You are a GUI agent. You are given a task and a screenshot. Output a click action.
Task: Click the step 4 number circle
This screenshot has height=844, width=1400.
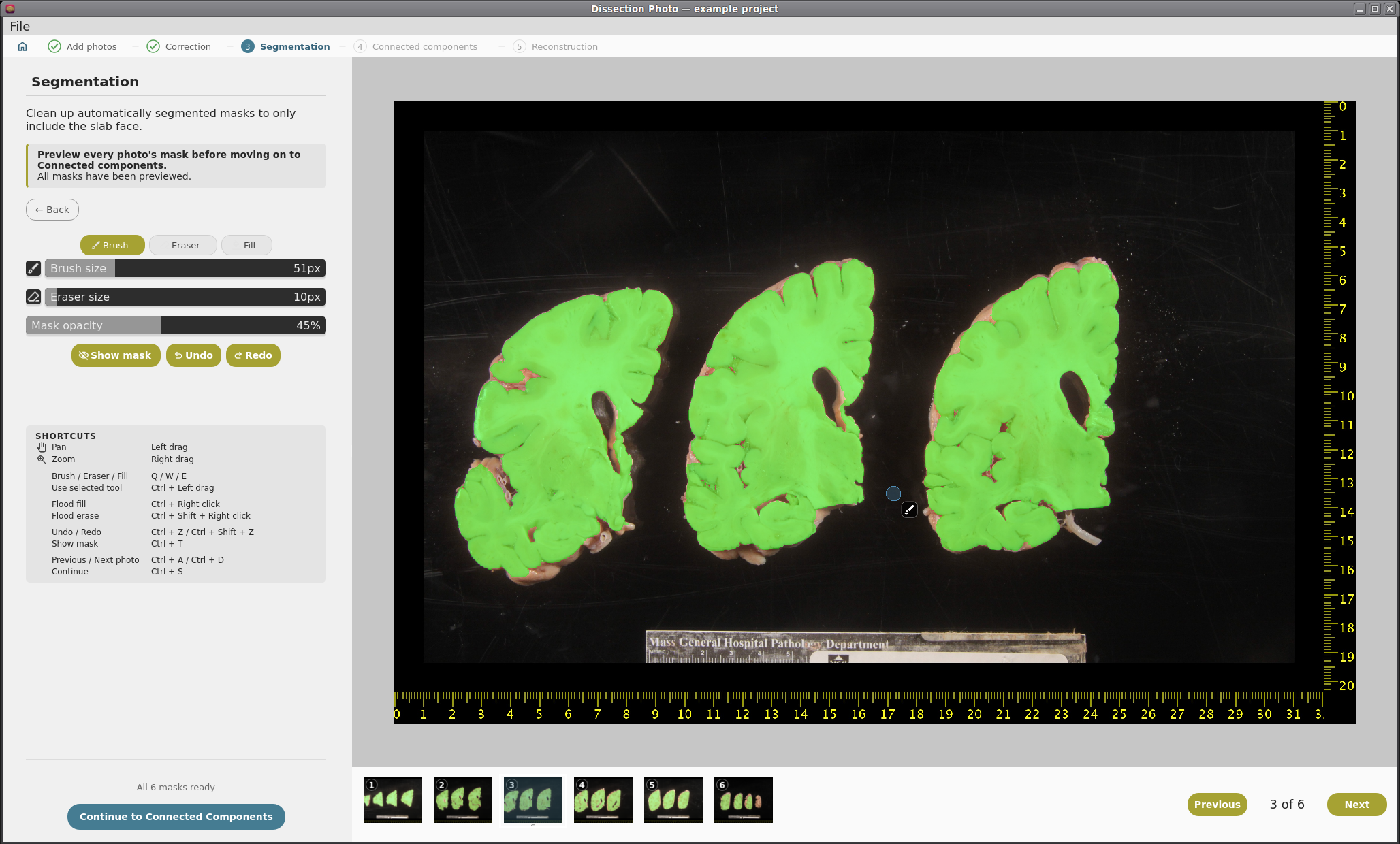click(x=360, y=46)
